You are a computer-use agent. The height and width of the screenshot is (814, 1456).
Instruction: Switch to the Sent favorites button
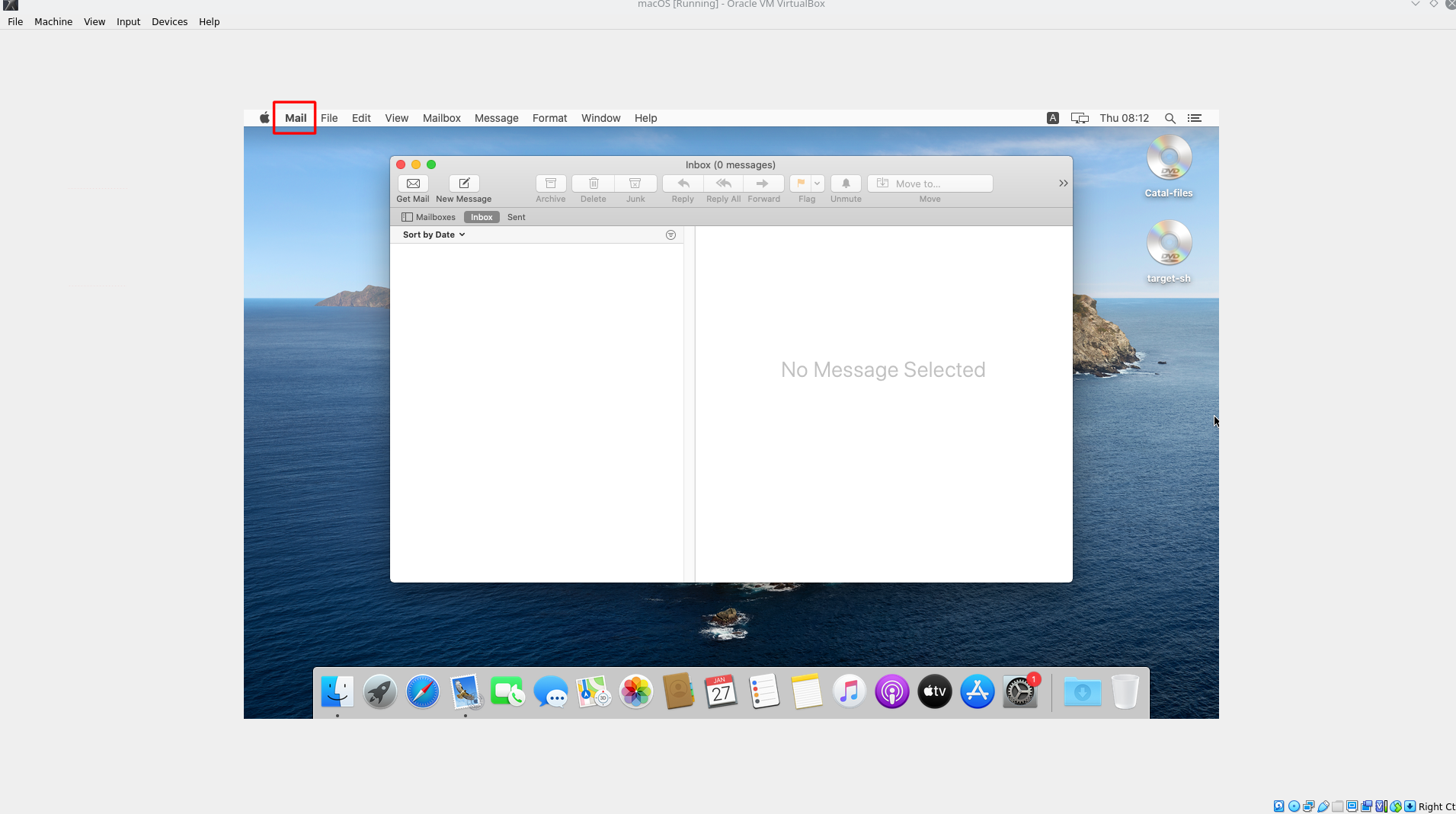pos(516,217)
